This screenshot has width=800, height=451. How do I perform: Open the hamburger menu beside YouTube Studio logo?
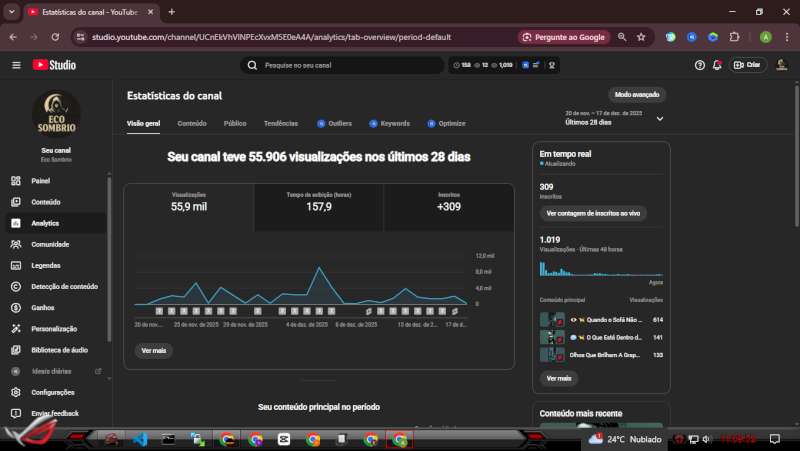(16, 65)
